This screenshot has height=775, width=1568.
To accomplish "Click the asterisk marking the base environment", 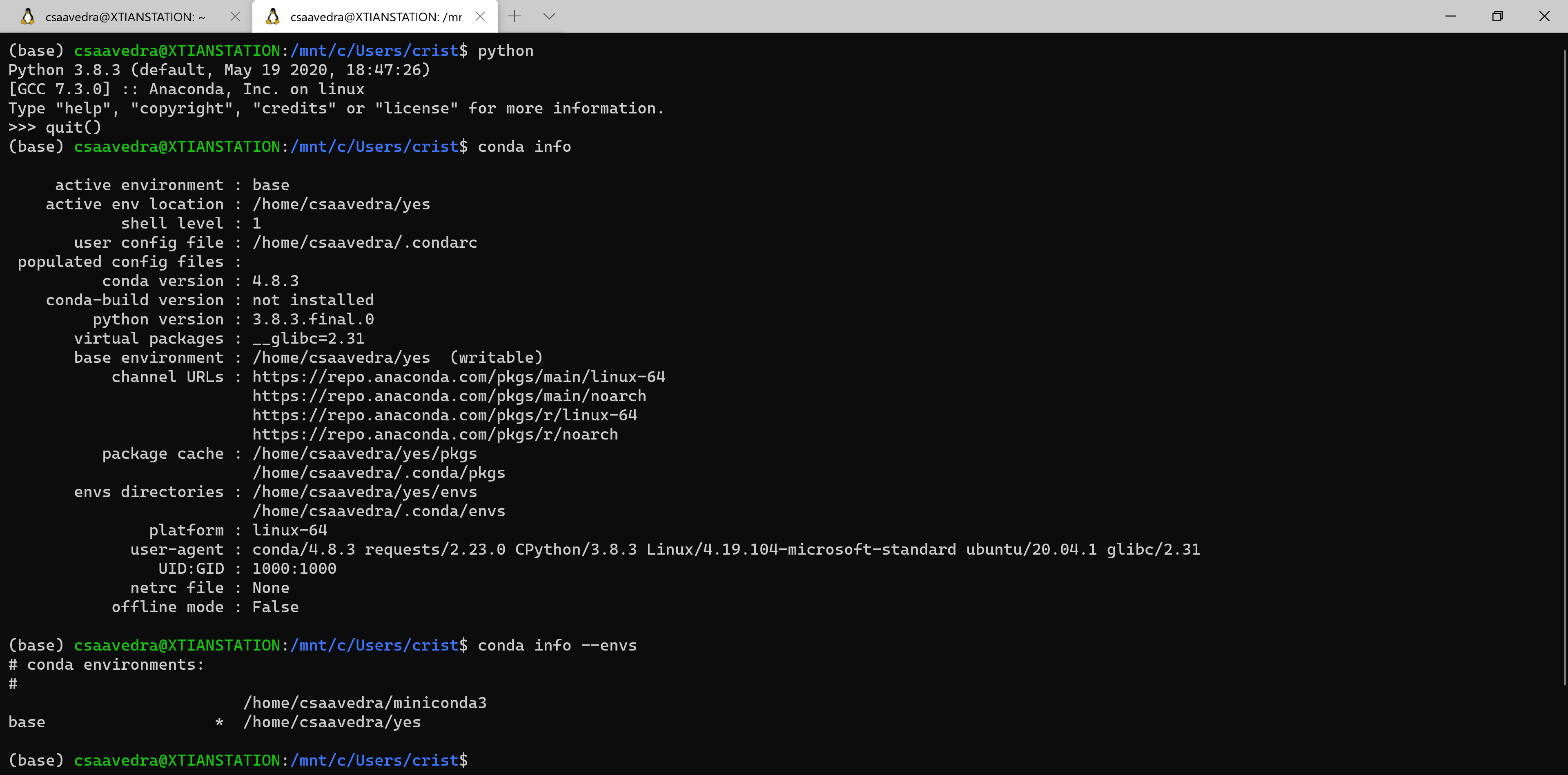I will 219,722.
